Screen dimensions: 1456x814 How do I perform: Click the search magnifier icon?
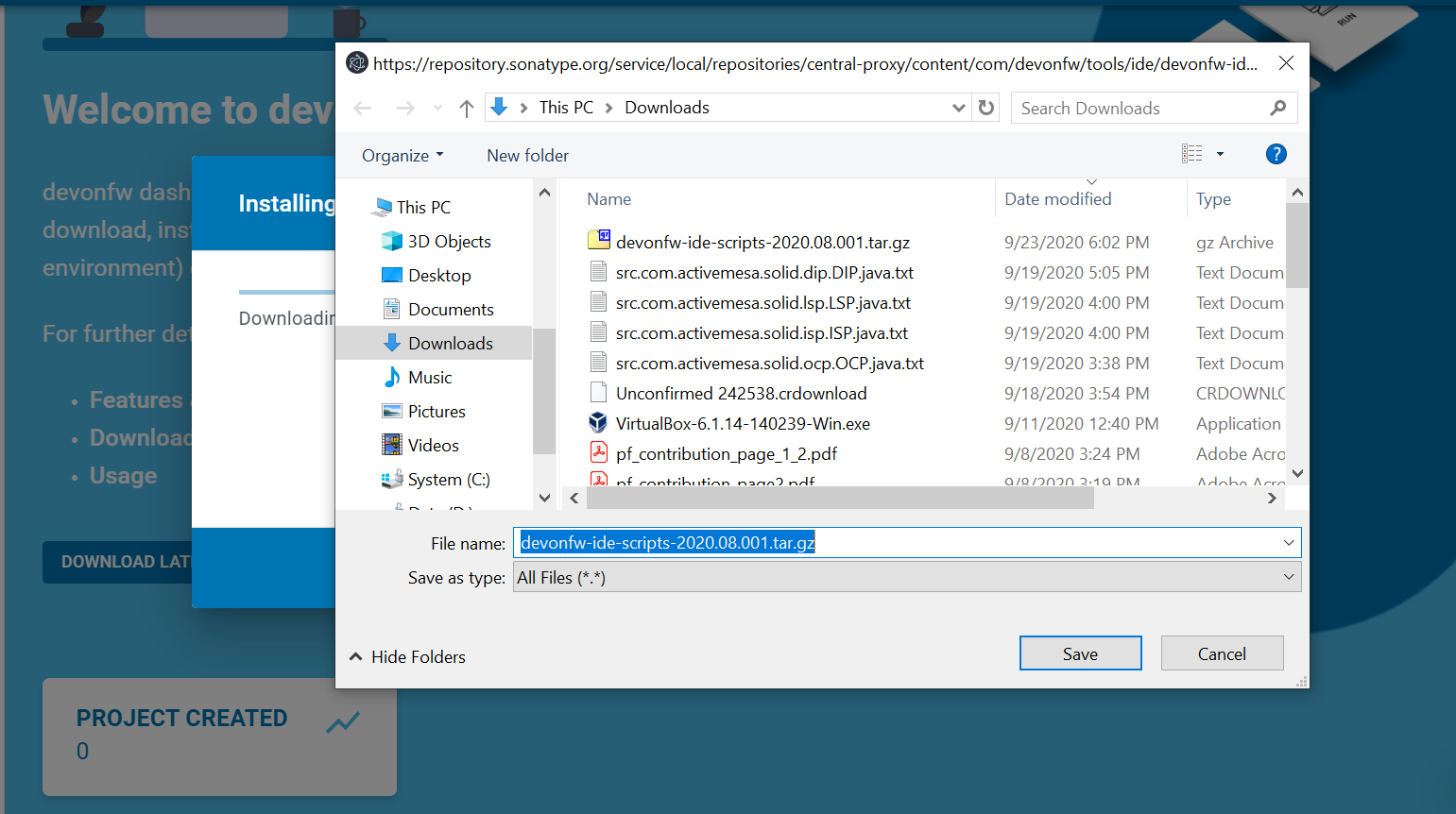1278,108
